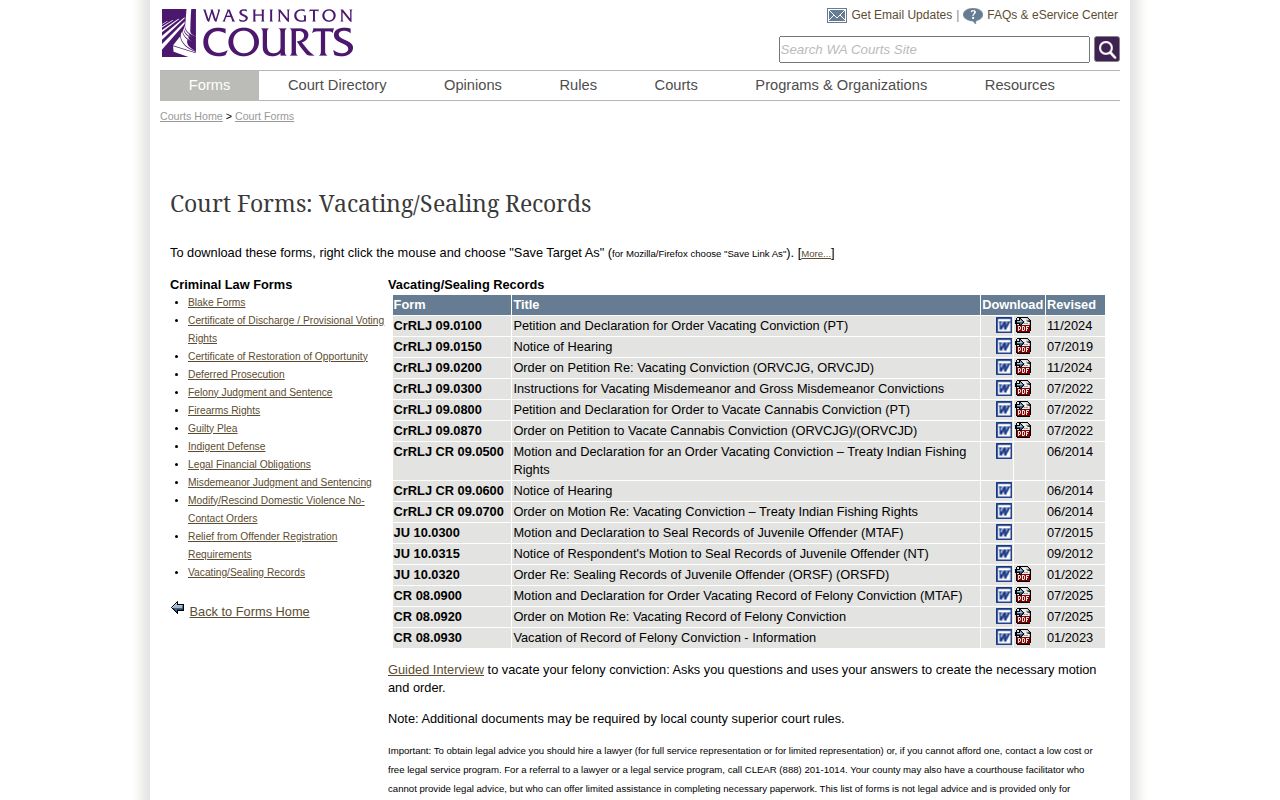
Task: Focus the Search WA Courts Site field
Action: [x=934, y=49]
